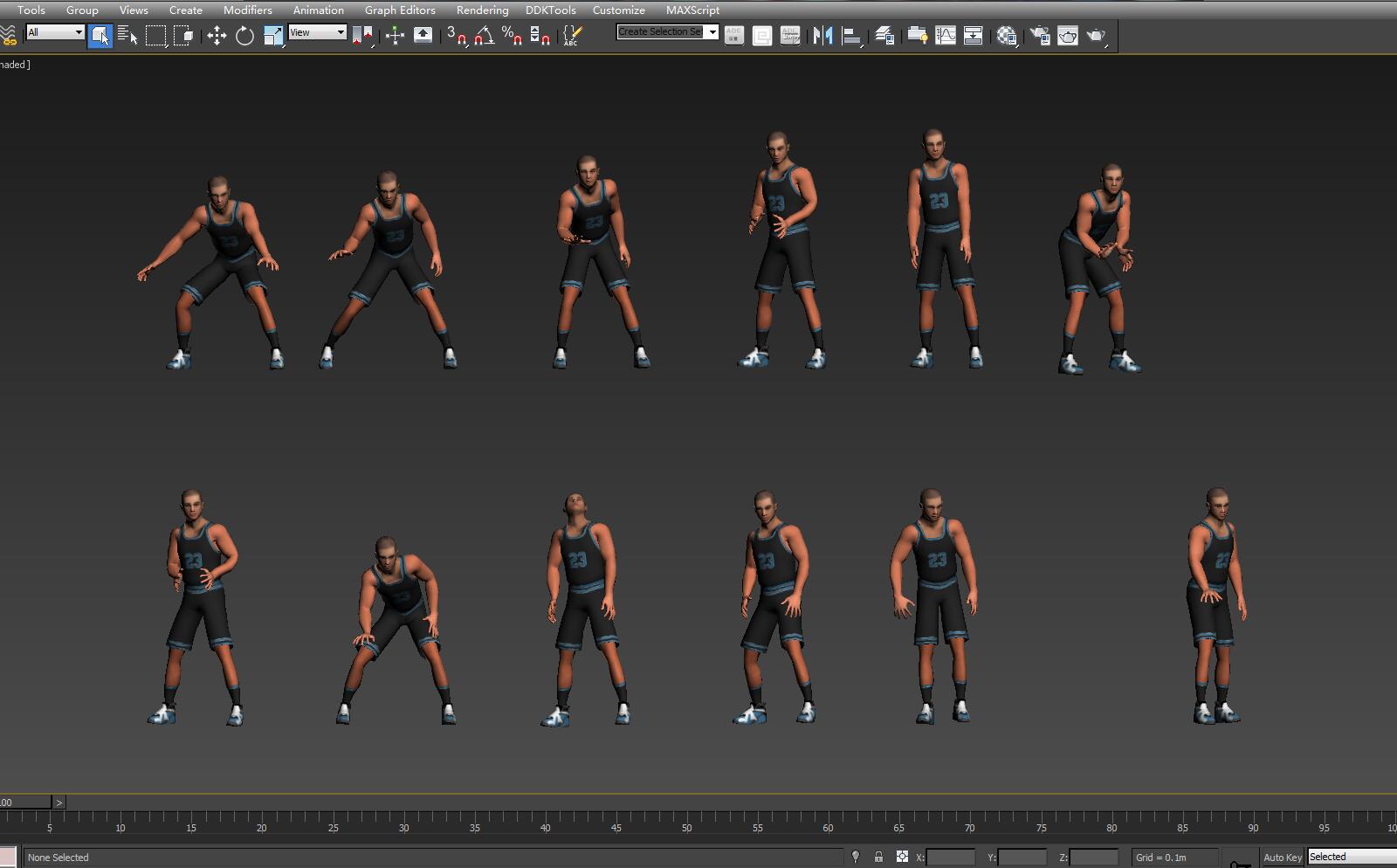The height and width of the screenshot is (868, 1397).
Task: Open the Graph Editors menu
Action: click(x=400, y=10)
